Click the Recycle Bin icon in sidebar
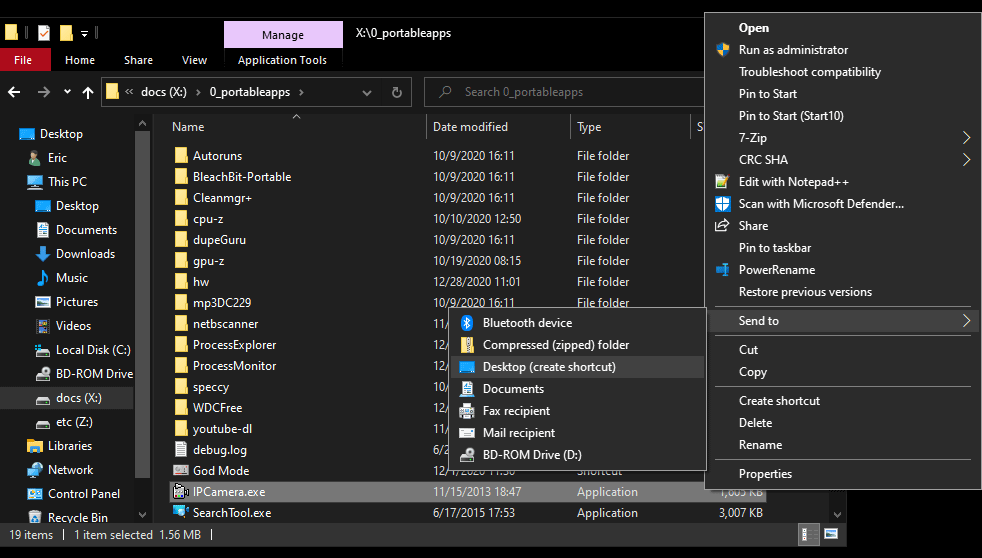Image resolution: width=982 pixels, height=558 pixels. click(35, 517)
